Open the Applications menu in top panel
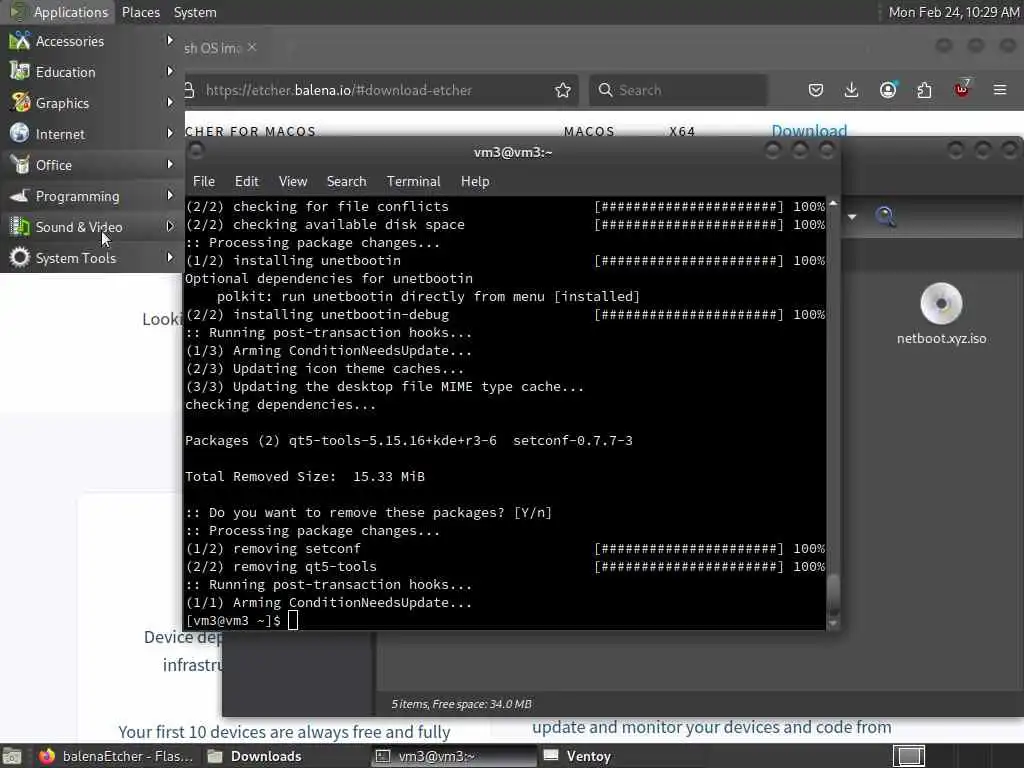The width and height of the screenshot is (1024, 768). click(x=59, y=12)
